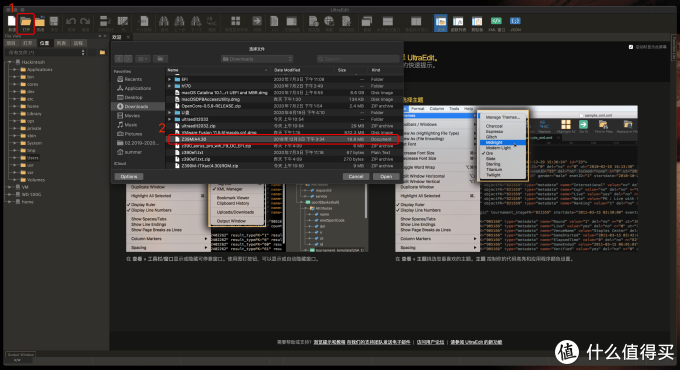Click the Open file toolbar icon
This screenshot has width=680, height=370.
click(26, 21)
